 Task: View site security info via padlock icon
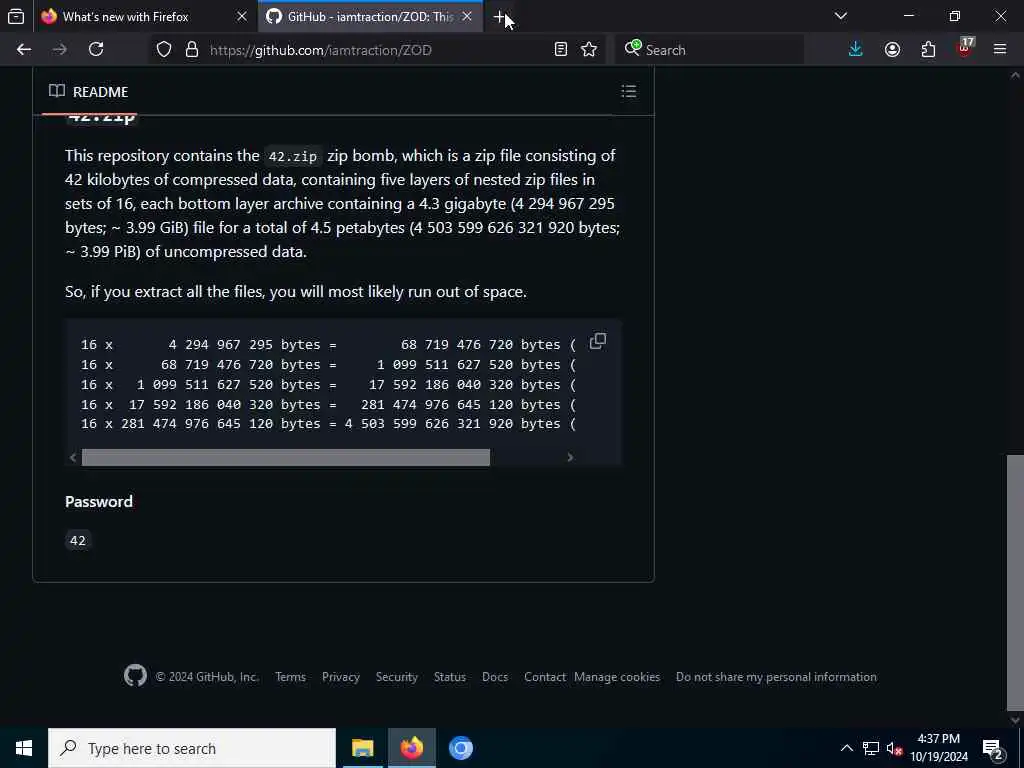[191, 50]
